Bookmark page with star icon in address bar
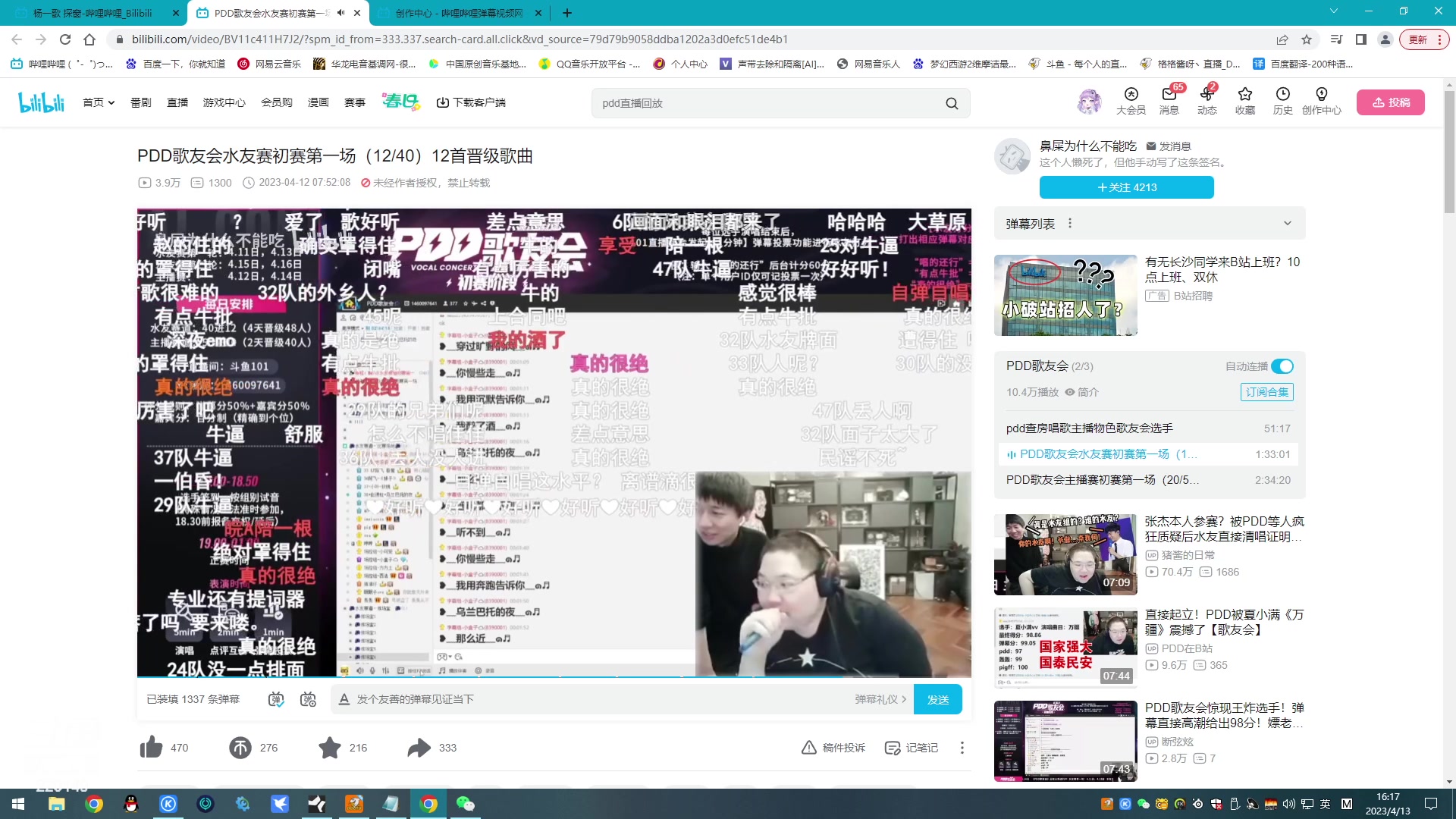This screenshot has width=1456, height=819. 1307,39
